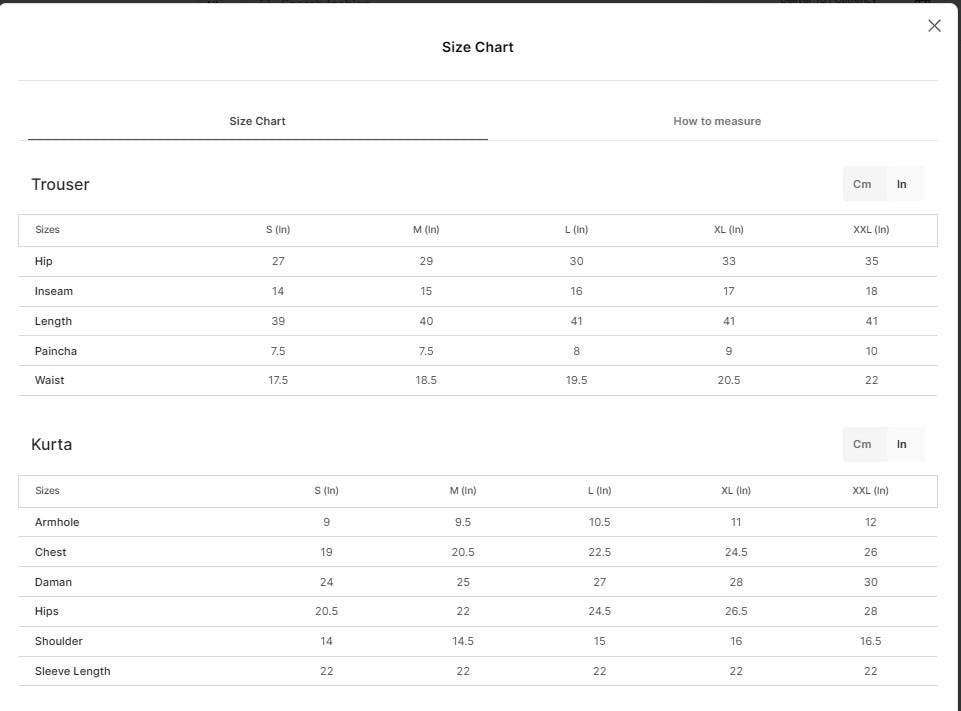This screenshot has width=961, height=711.
Task: Click the Trouser Hip row label
Action: coord(44,261)
